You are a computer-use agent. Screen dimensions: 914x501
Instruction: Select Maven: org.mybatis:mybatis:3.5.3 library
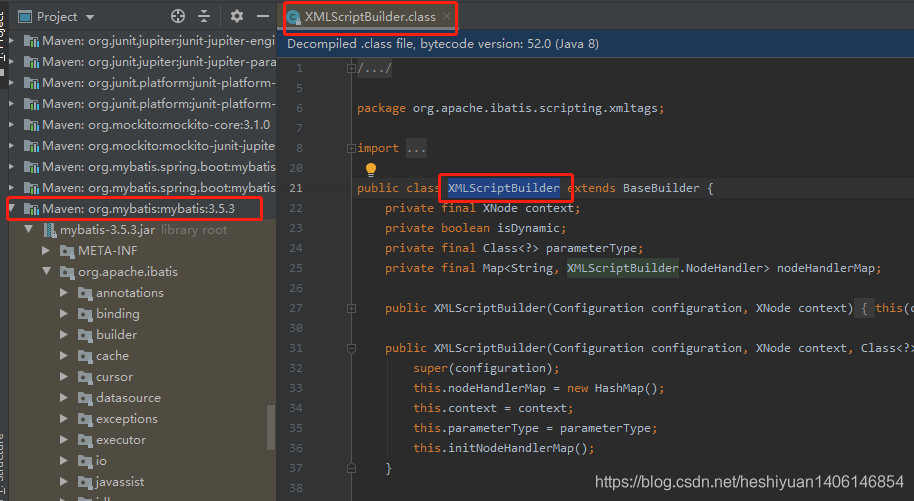pos(138,209)
